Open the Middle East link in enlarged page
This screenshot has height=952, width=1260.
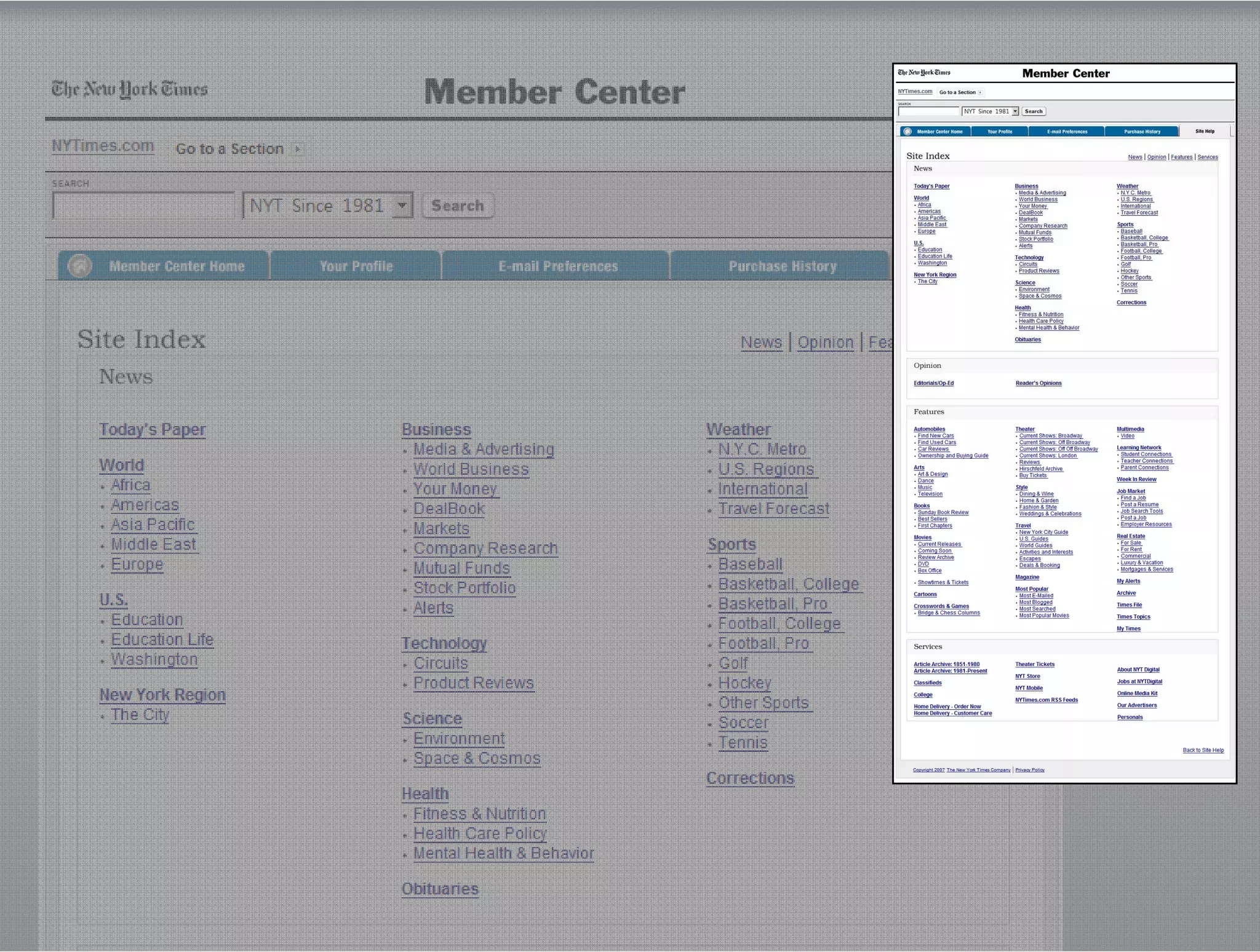[154, 544]
